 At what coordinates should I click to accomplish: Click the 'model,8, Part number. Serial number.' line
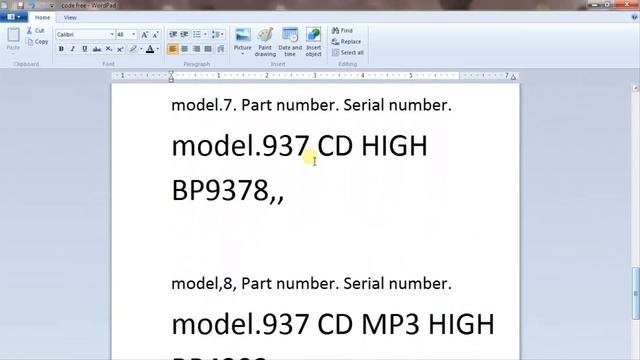pyautogui.click(x=311, y=283)
